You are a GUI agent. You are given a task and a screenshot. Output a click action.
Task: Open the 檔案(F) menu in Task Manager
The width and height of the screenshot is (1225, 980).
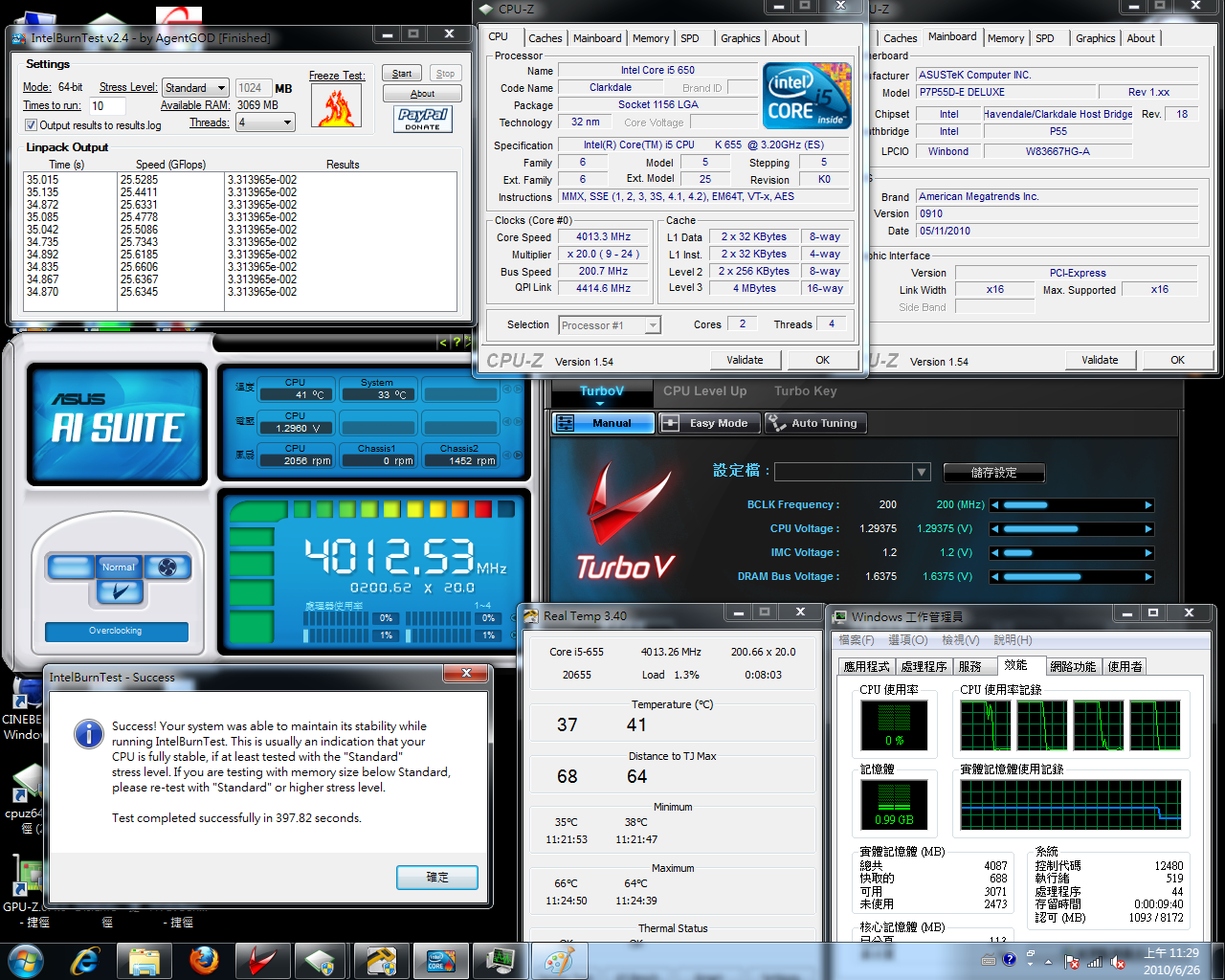tap(857, 639)
